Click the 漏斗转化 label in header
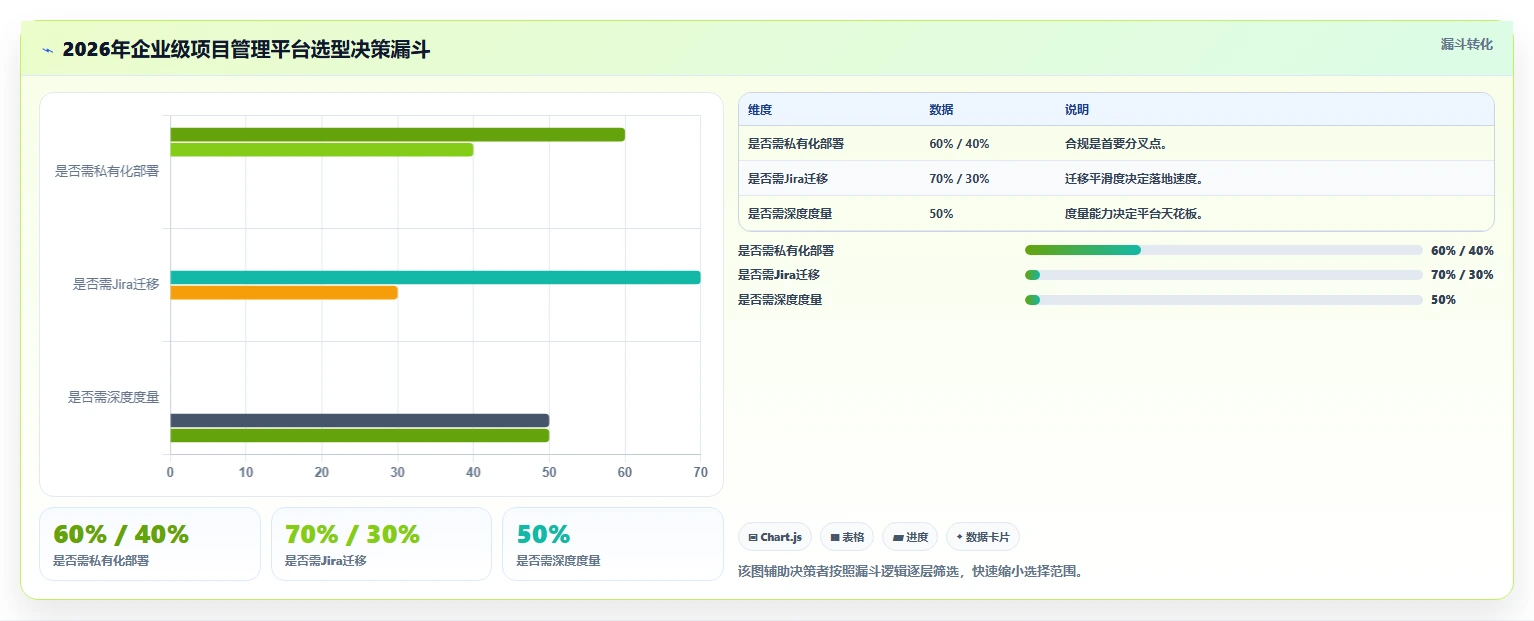Screen dimensions: 1534x621 point(1466,44)
